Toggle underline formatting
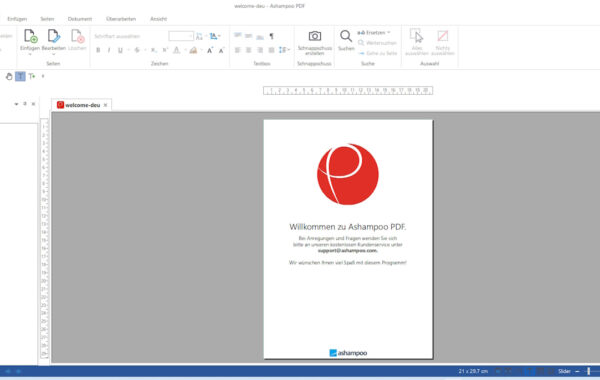Screen dimensions: 600x380 120,50
